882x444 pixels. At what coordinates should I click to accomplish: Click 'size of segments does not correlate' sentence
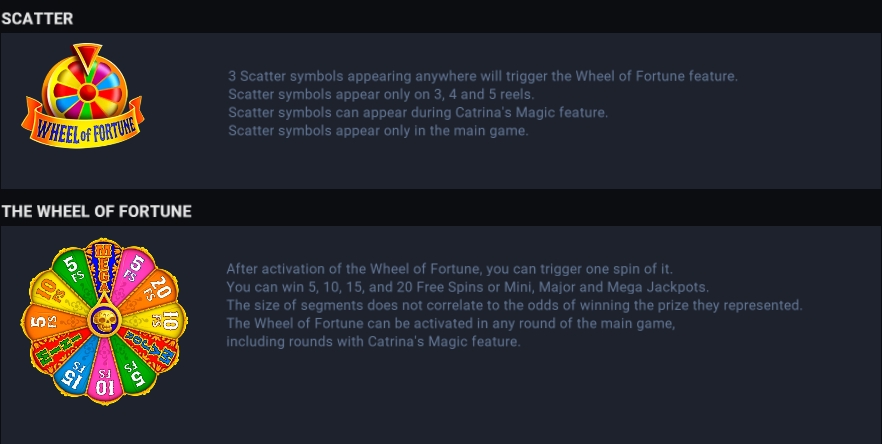coord(514,305)
